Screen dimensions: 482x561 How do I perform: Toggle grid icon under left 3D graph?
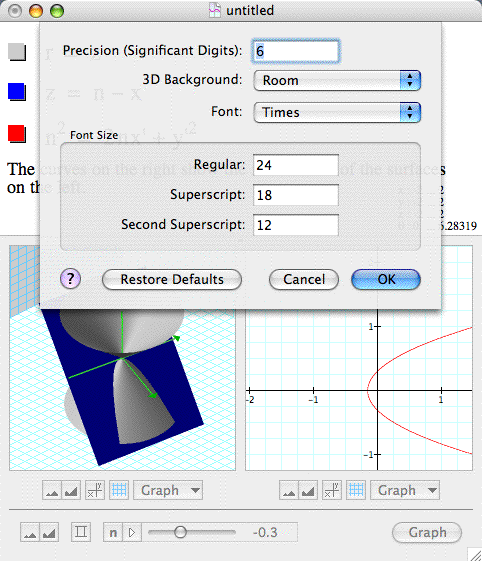(119, 490)
